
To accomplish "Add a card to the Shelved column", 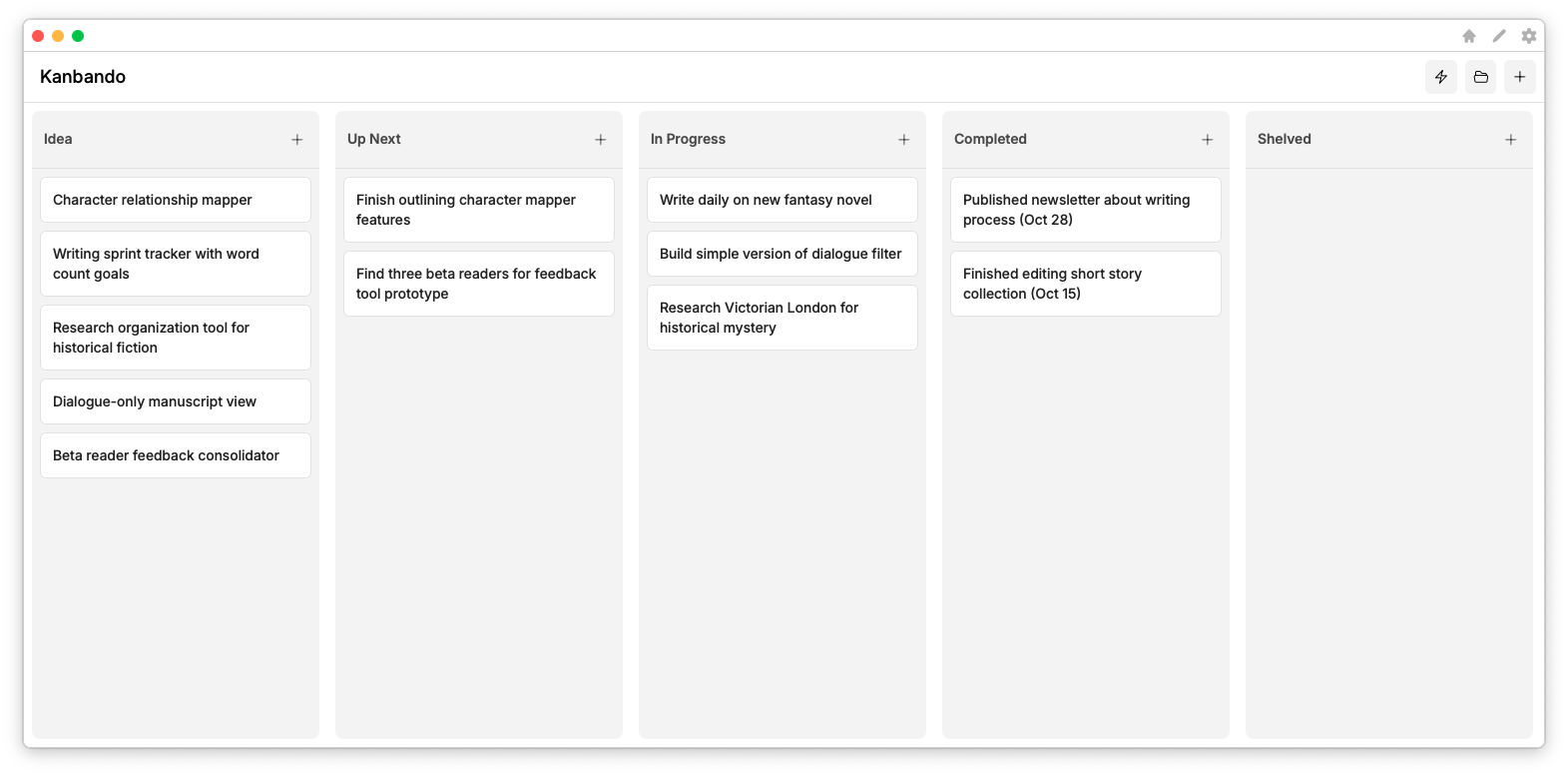I will click(x=1510, y=140).
